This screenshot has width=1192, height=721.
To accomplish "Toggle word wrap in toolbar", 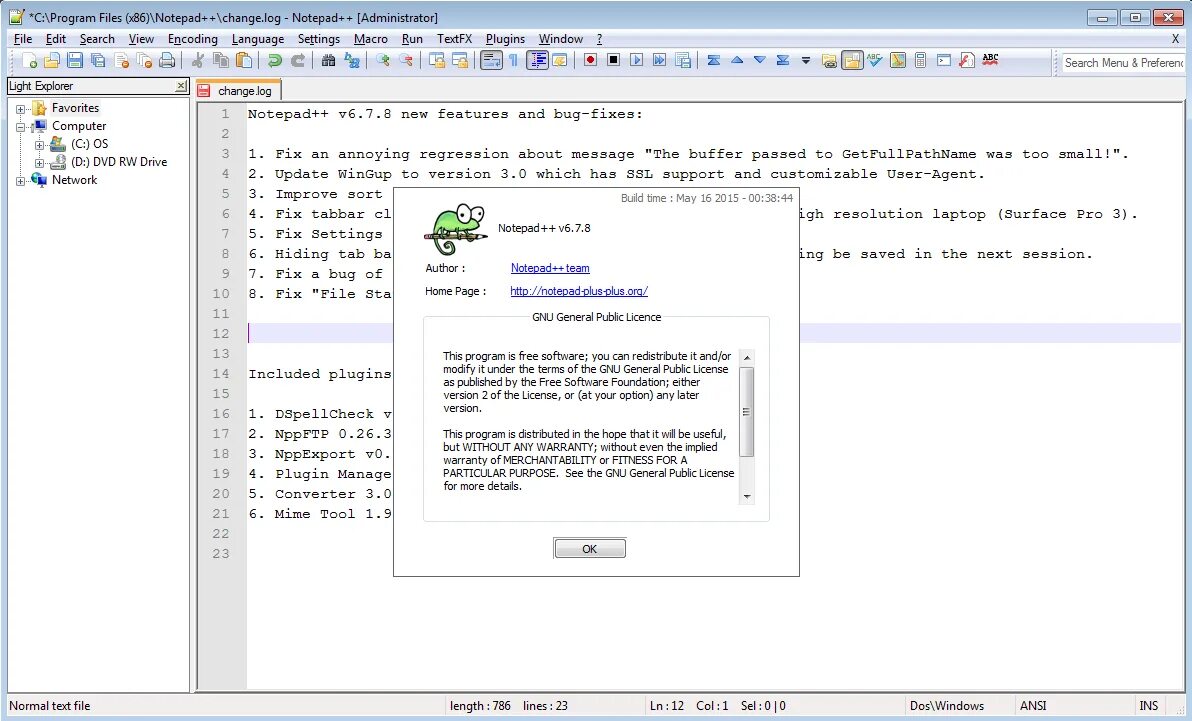I will click(491, 60).
